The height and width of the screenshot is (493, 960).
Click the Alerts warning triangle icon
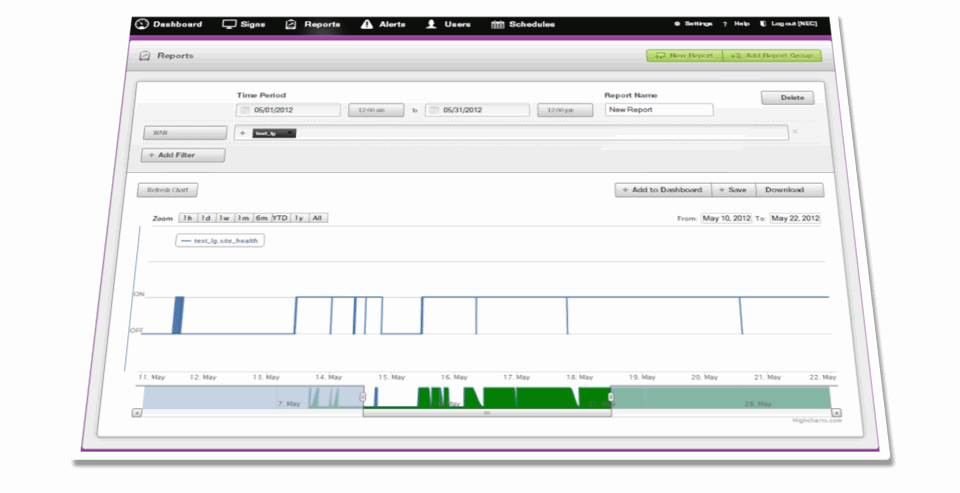[367, 24]
